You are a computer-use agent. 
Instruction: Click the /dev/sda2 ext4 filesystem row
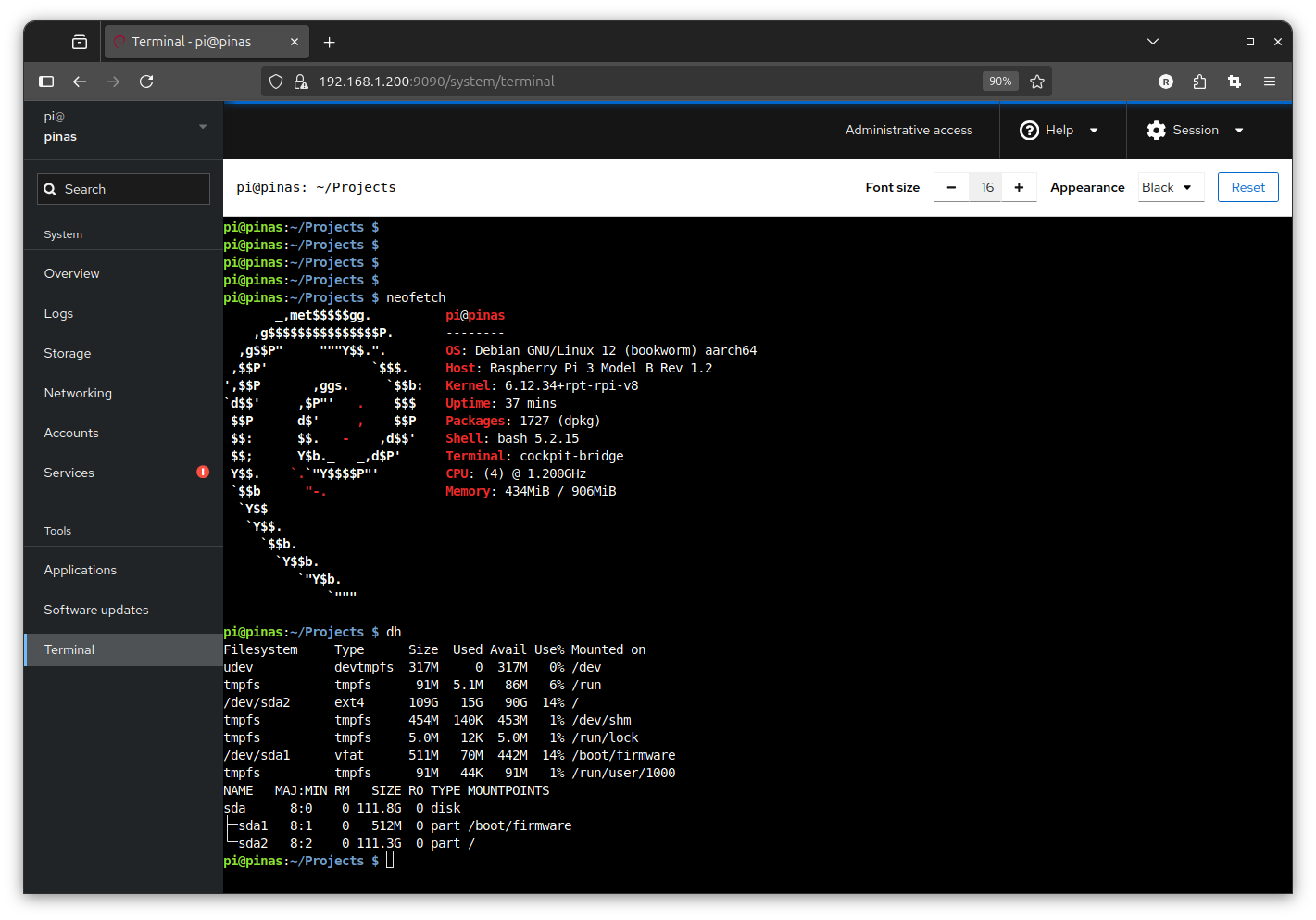click(401, 702)
